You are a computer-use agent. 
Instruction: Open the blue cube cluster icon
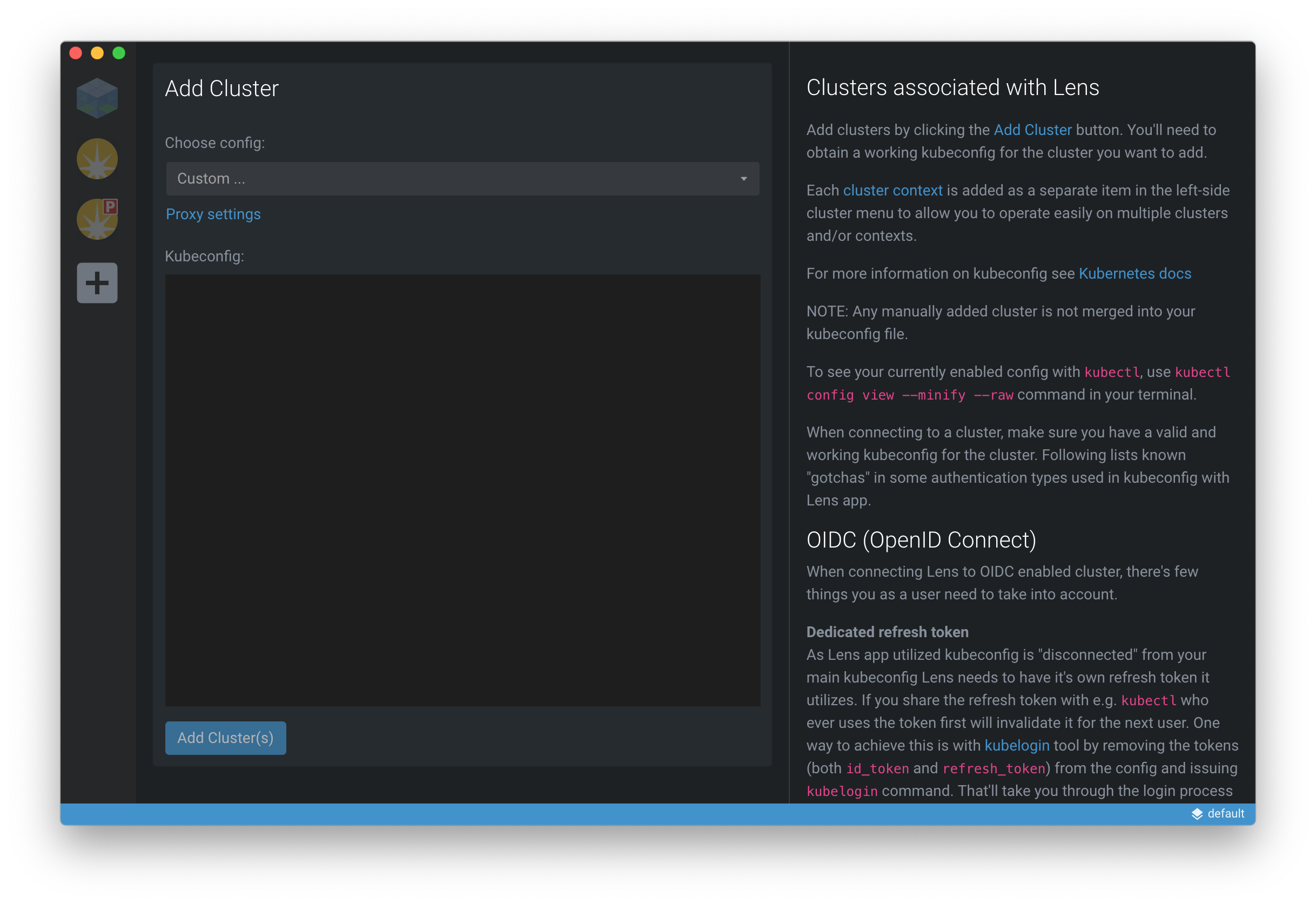97,98
